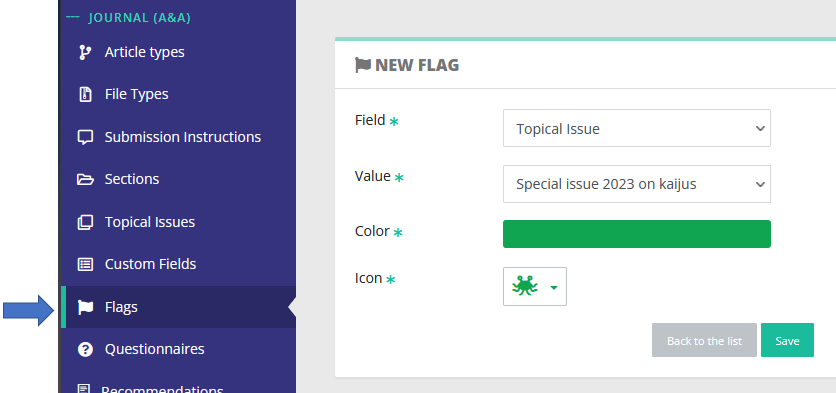The height and width of the screenshot is (393, 836).
Task: Open the green Color swatch picker
Action: coord(637,234)
